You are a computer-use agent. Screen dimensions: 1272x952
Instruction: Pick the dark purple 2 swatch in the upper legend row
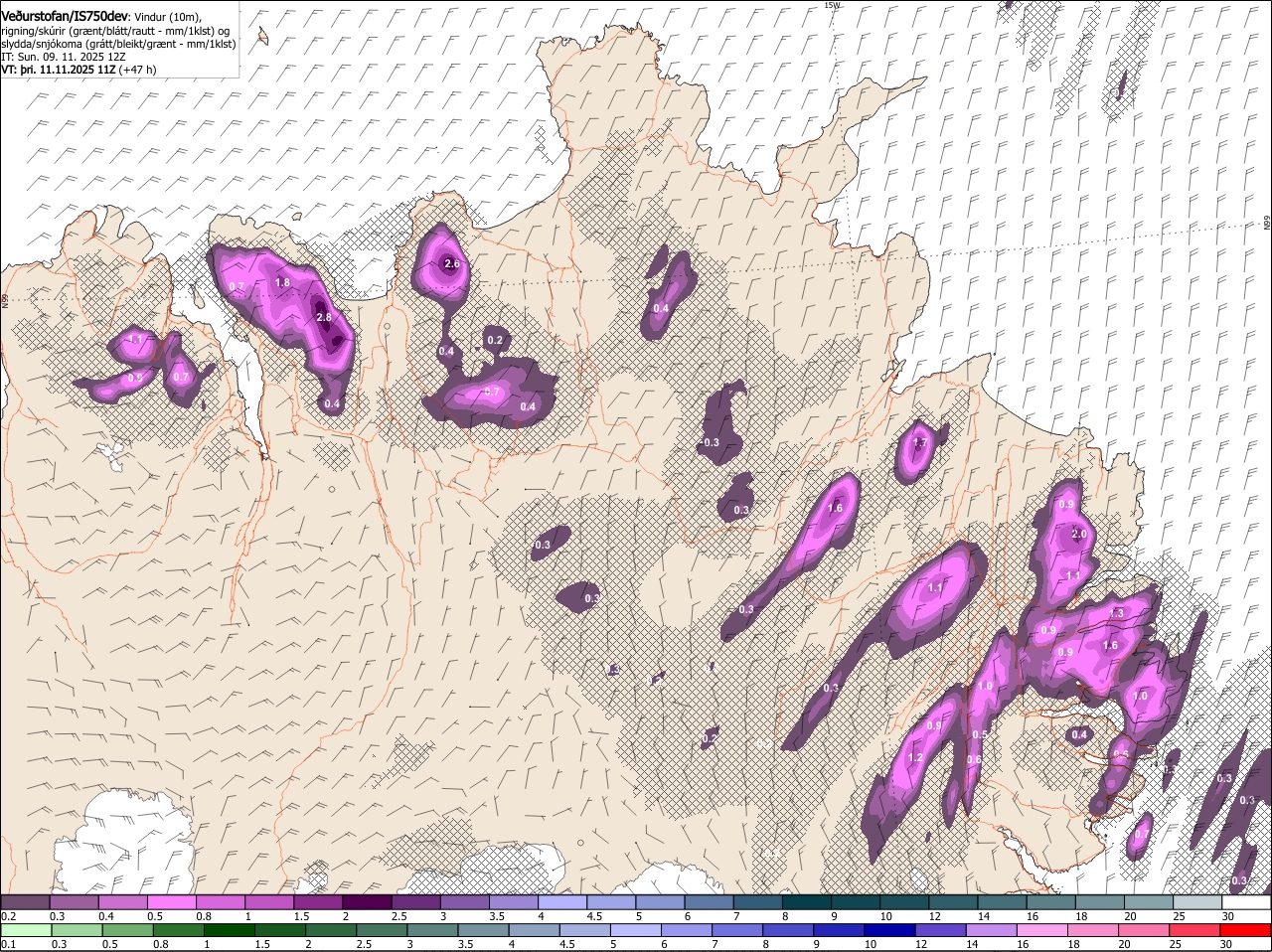367,902
